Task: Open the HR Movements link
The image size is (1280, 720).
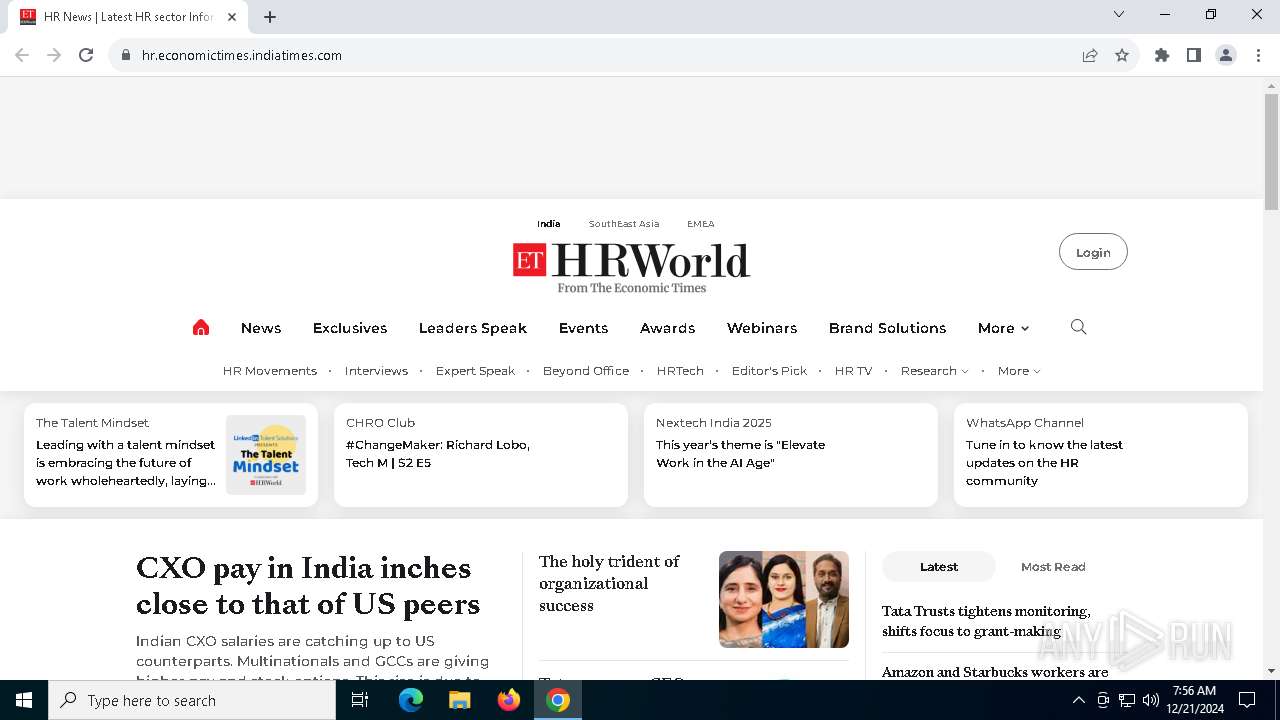Action: tap(270, 371)
